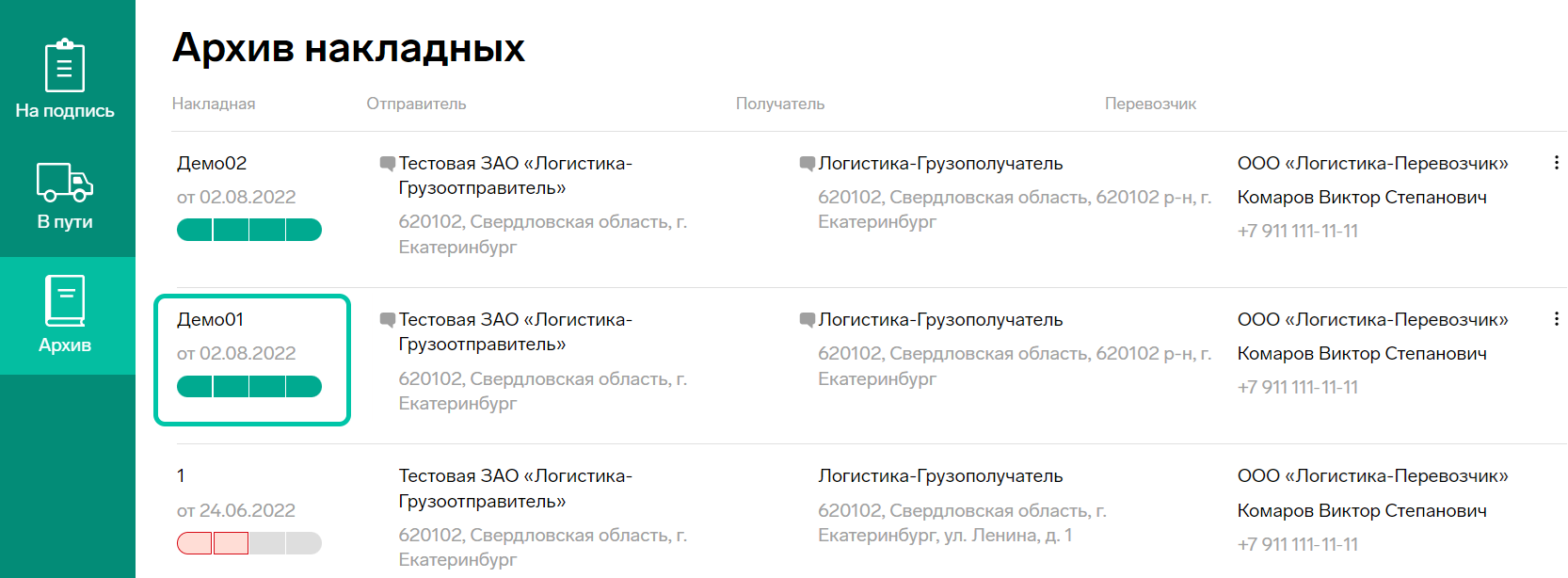The height and width of the screenshot is (578, 1568).
Task: Go to В пути truck icon
Action: 65,182
